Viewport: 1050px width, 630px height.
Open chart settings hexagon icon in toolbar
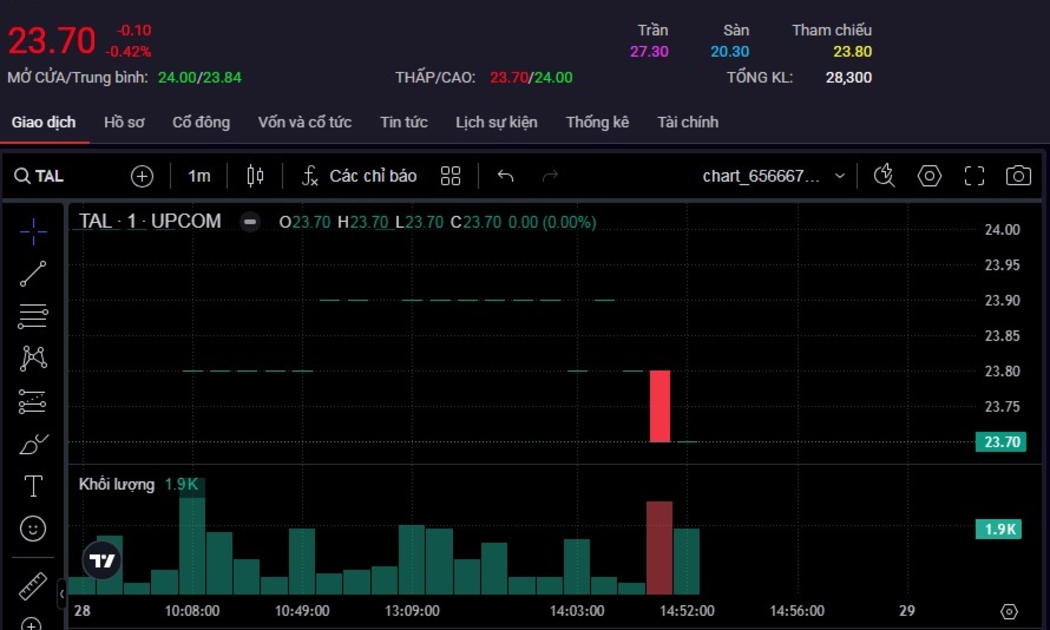pyautogui.click(x=930, y=176)
